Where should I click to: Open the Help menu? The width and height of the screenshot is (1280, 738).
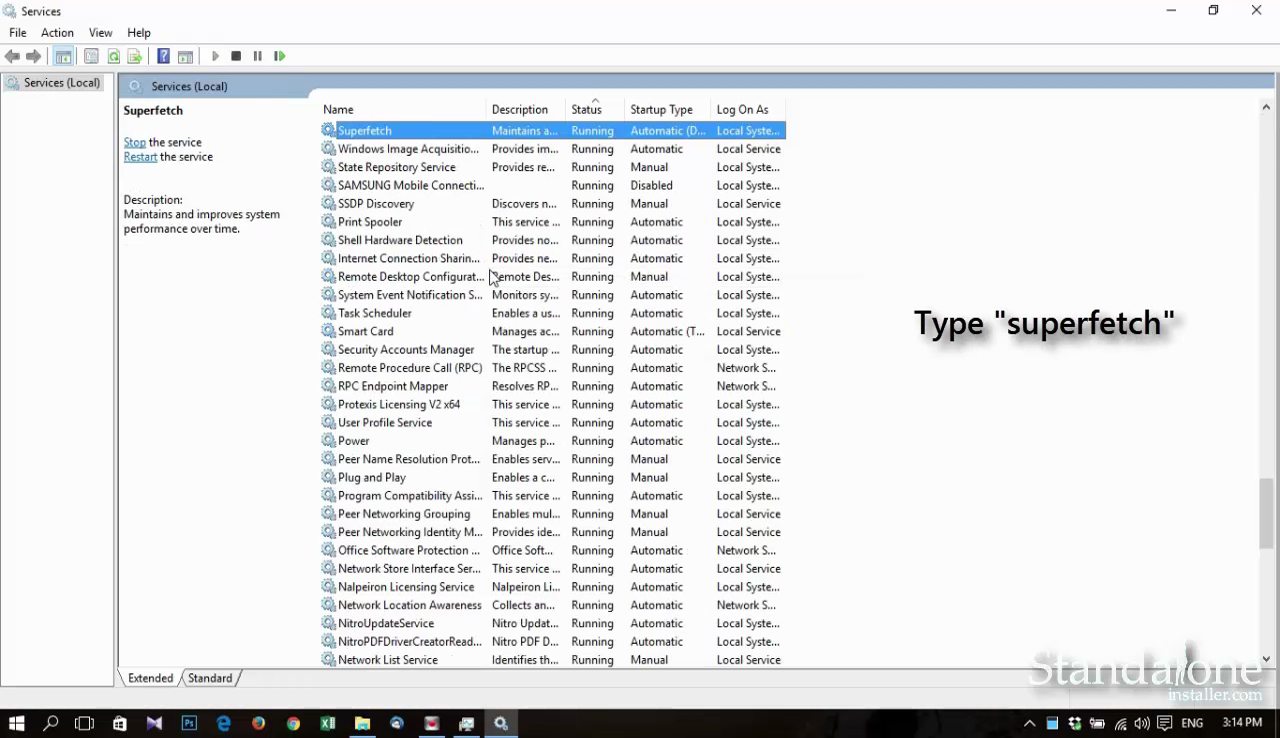[139, 33]
